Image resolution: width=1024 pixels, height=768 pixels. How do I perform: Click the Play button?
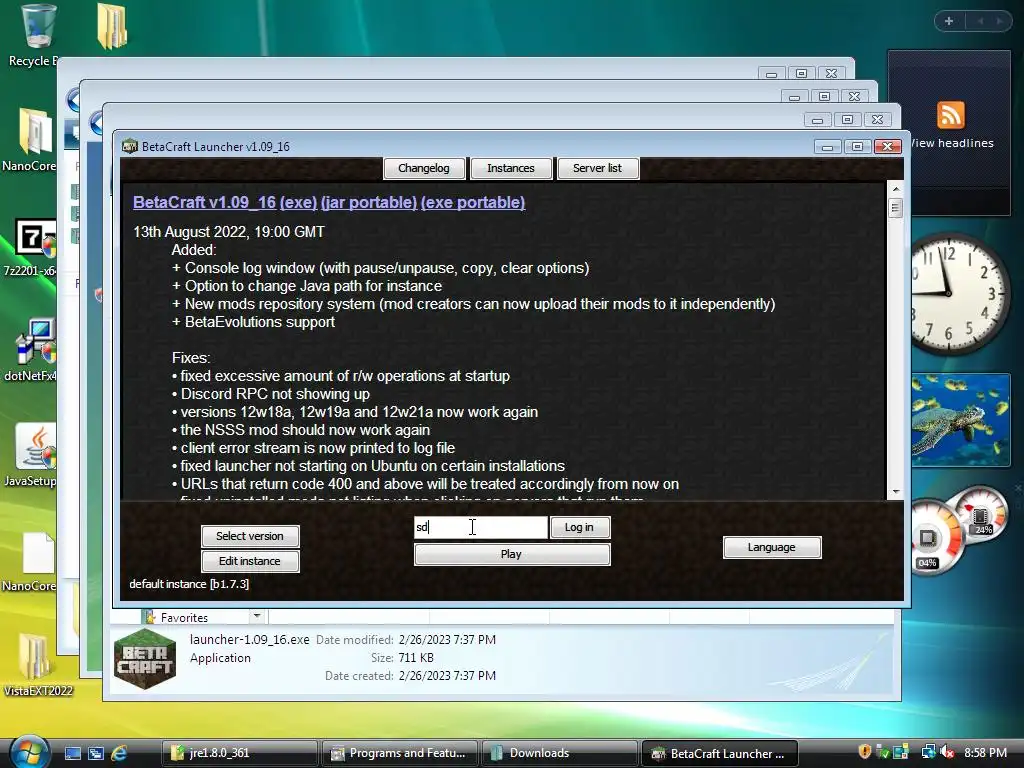coord(512,554)
